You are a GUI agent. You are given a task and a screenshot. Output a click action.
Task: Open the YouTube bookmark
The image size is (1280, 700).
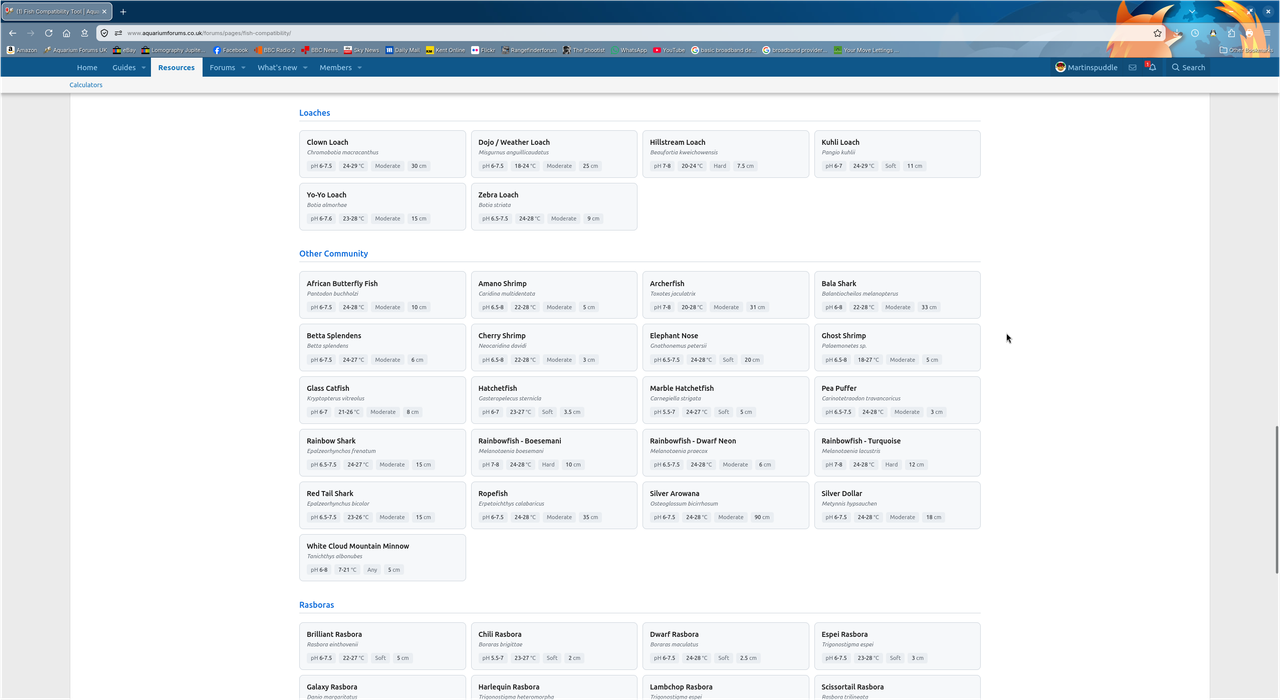[x=669, y=50]
